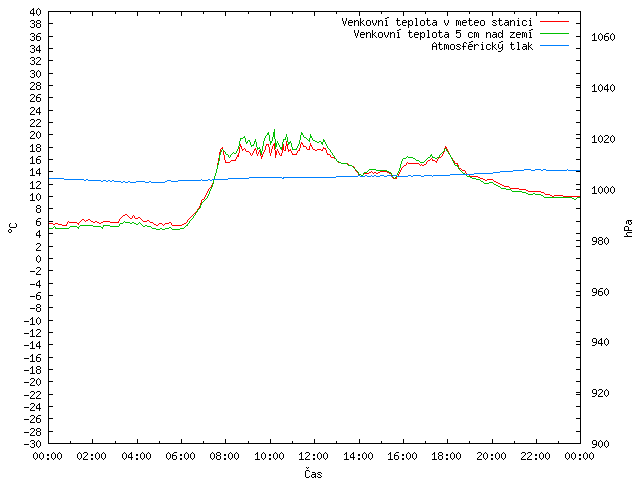Click the red curve peak at 18:00

(446, 147)
